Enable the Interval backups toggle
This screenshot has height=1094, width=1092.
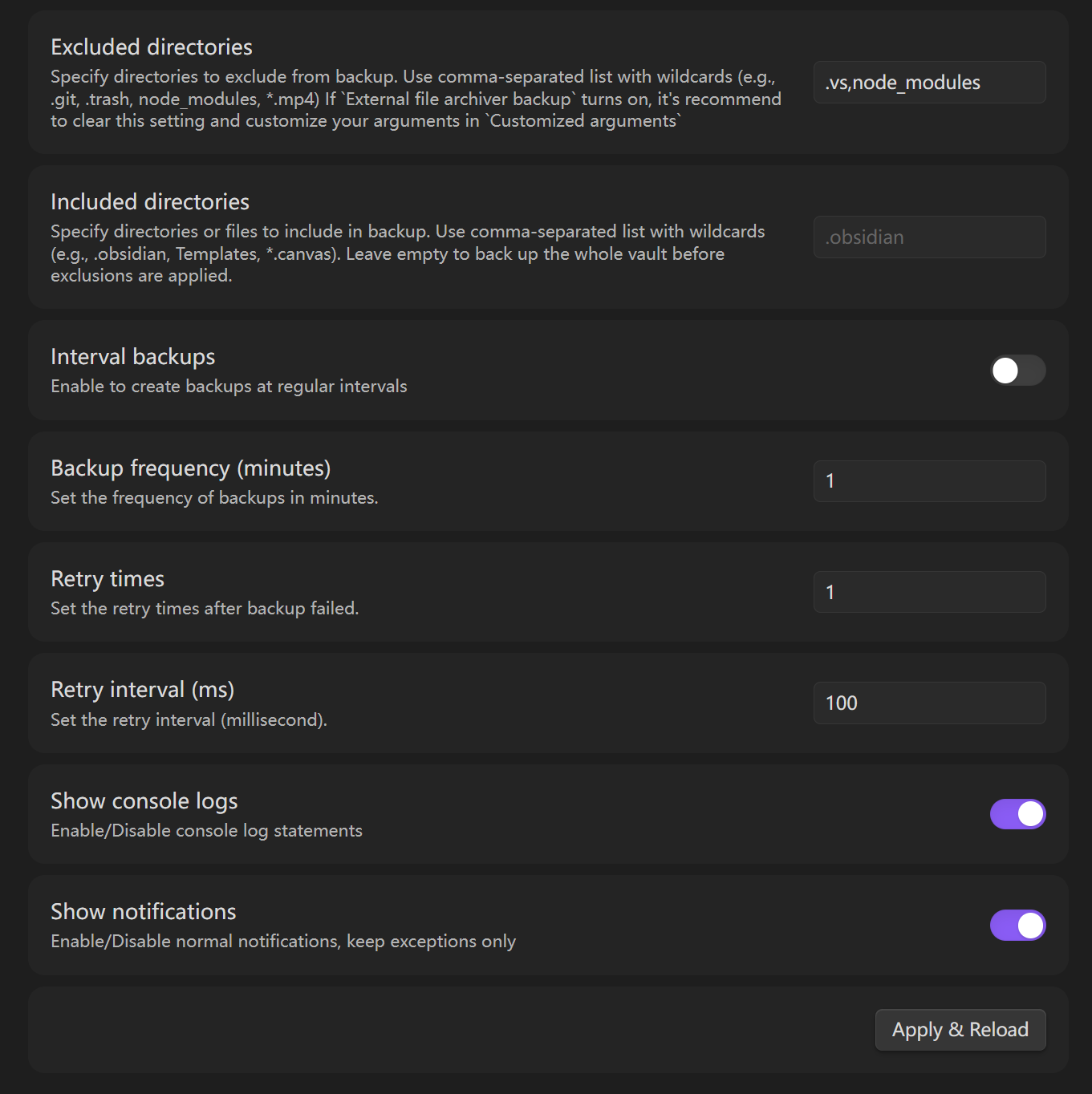point(1017,371)
